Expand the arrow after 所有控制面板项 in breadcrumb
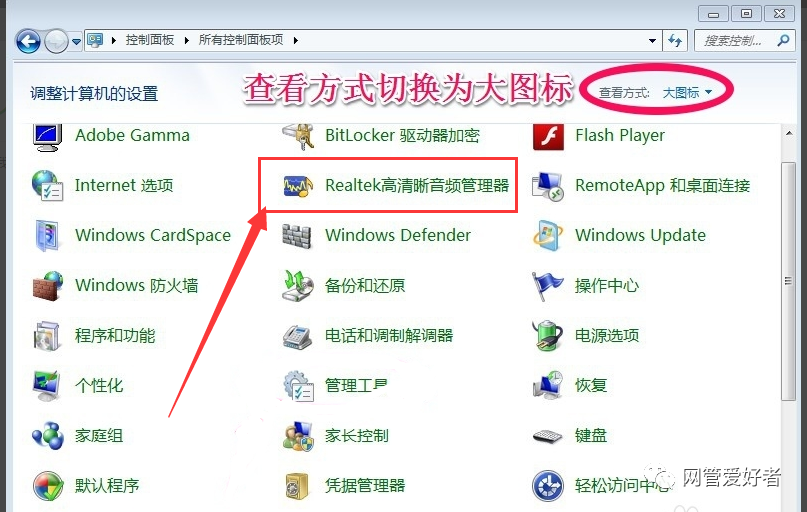Screen dimensions: 807x512 tap(296, 40)
